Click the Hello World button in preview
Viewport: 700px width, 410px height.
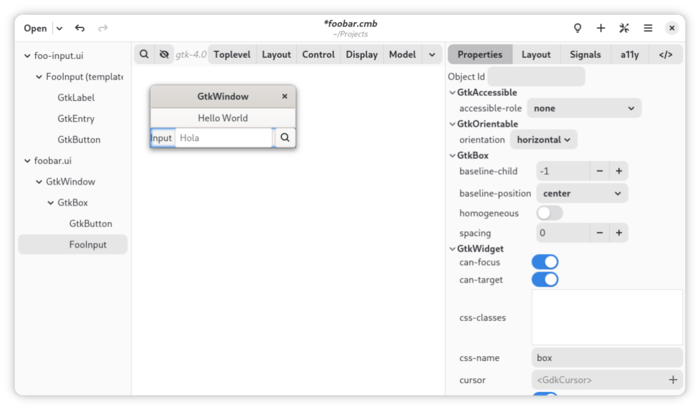223,118
